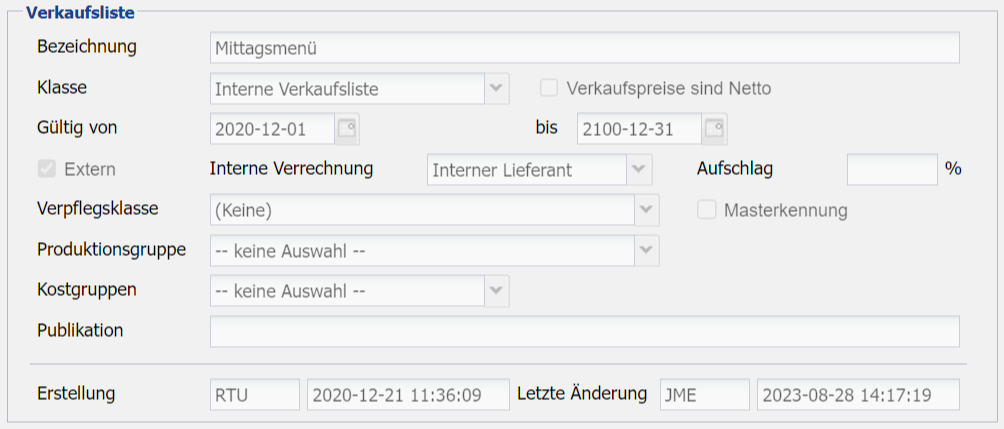The width and height of the screenshot is (1004, 429).
Task: Focus the Aufschlag percentage field
Action: point(891,169)
